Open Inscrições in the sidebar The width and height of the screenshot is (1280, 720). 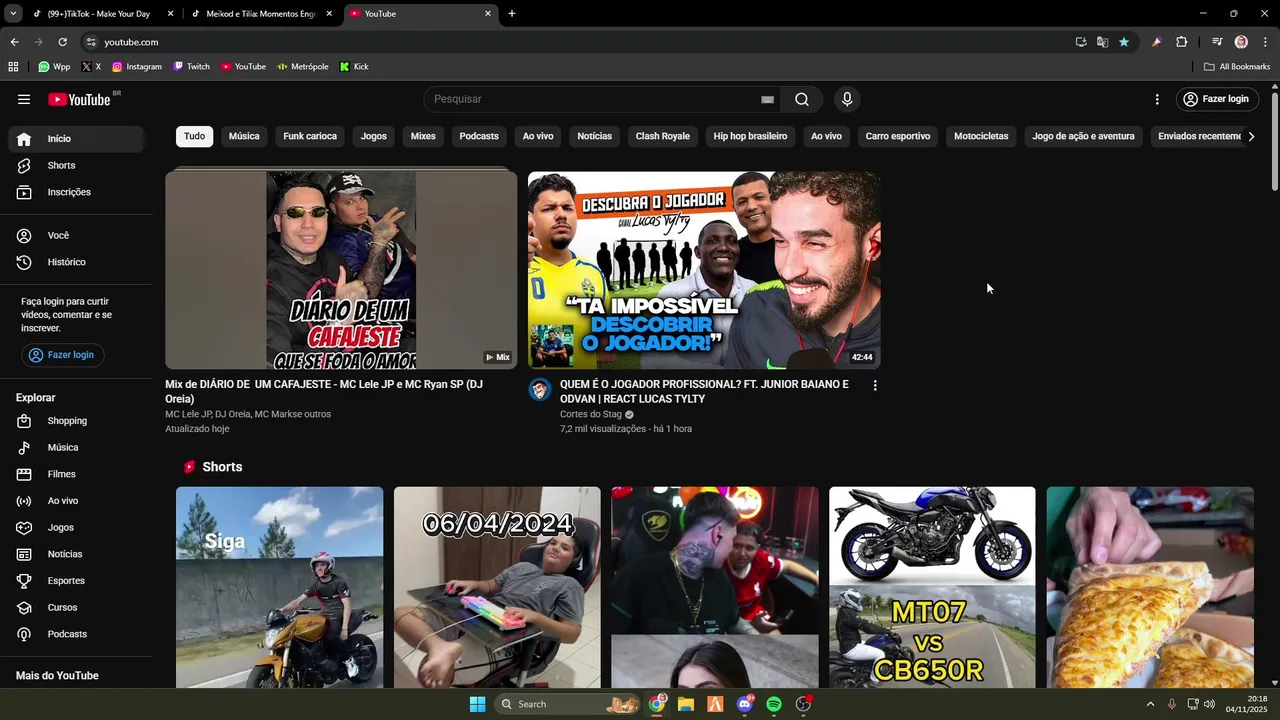pos(76,192)
